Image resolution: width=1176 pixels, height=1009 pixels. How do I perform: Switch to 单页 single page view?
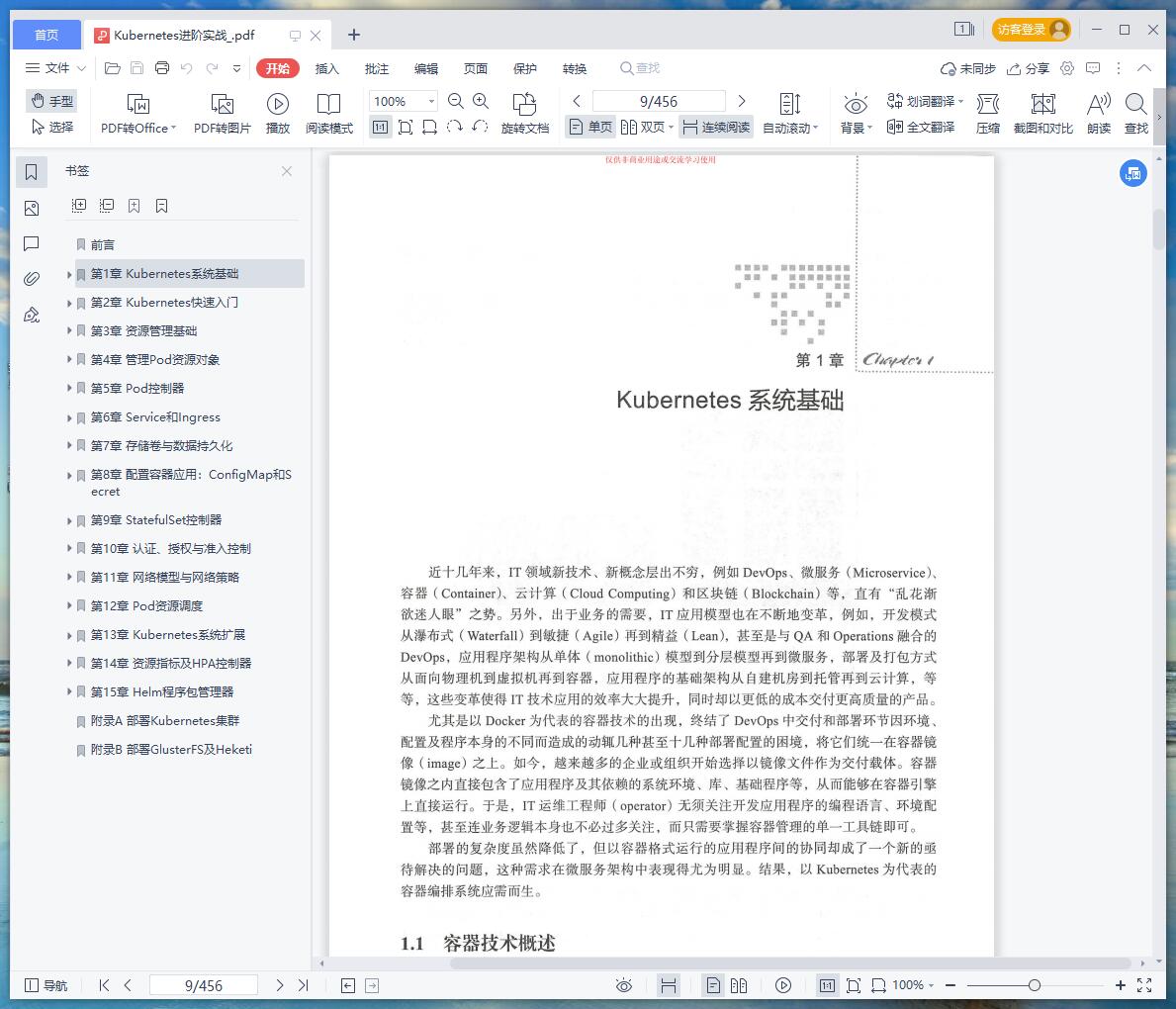(590, 127)
